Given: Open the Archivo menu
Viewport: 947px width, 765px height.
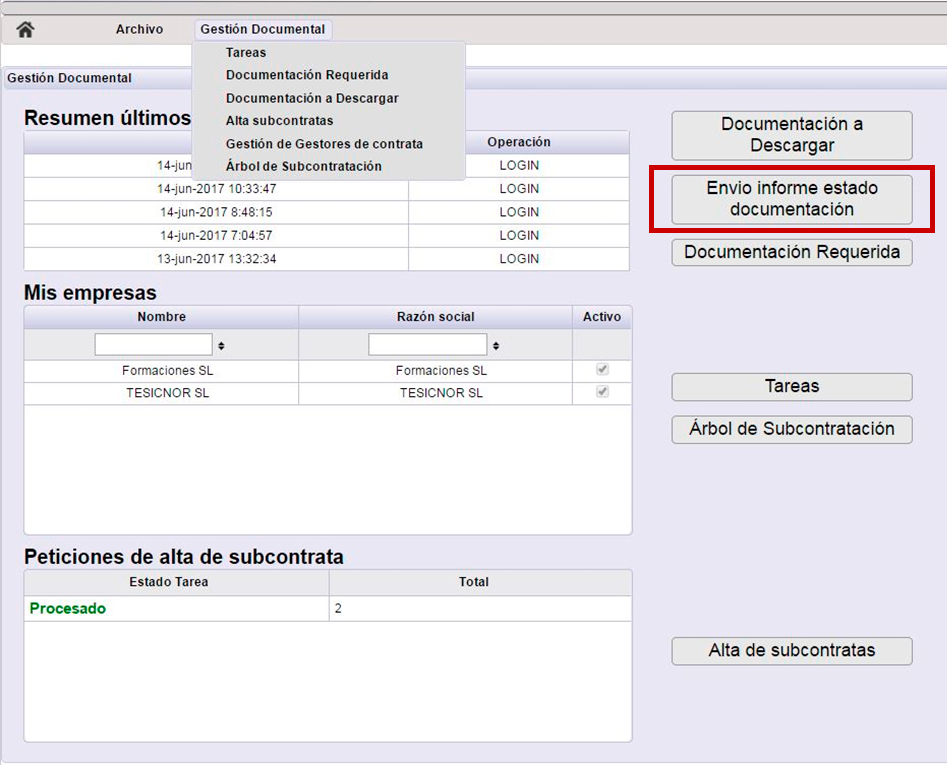Looking at the screenshot, I should point(139,30).
